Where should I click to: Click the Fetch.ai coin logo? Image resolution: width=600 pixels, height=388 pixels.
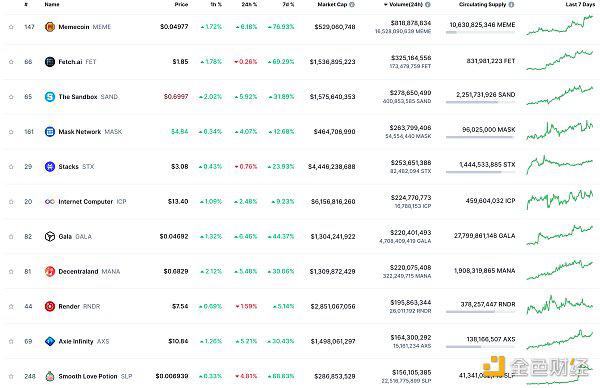tap(50, 62)
